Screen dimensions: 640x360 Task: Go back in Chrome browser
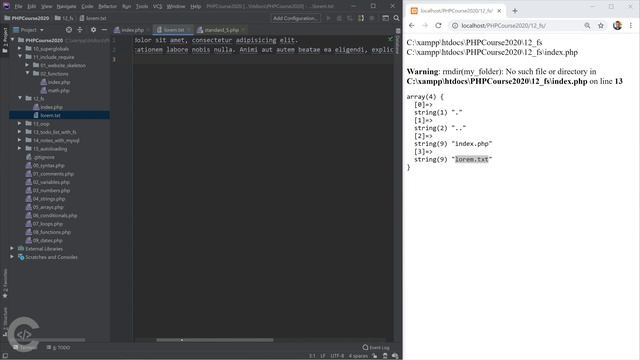[x=411, y=25]
